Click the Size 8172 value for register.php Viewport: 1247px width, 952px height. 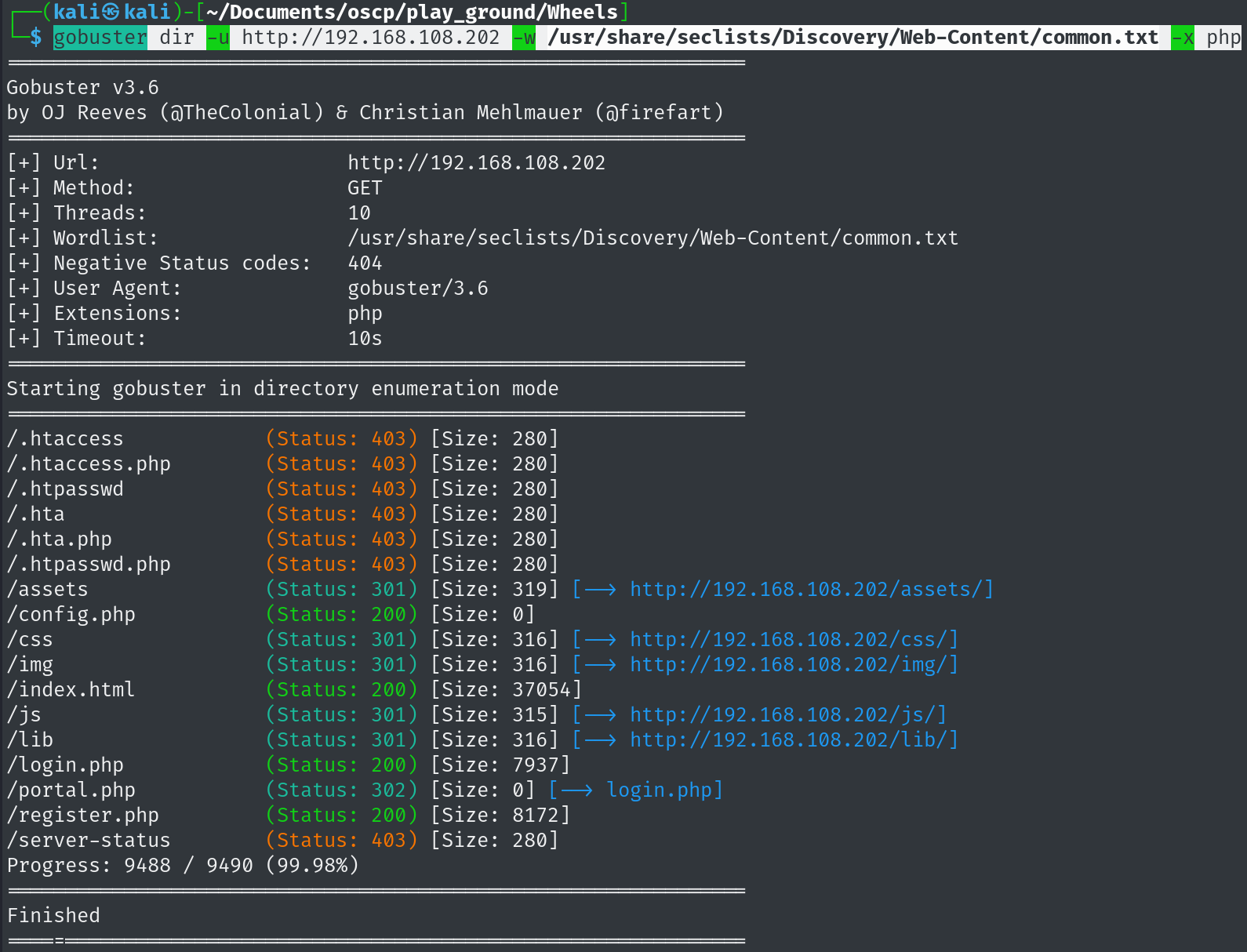(x=500, y=815)
